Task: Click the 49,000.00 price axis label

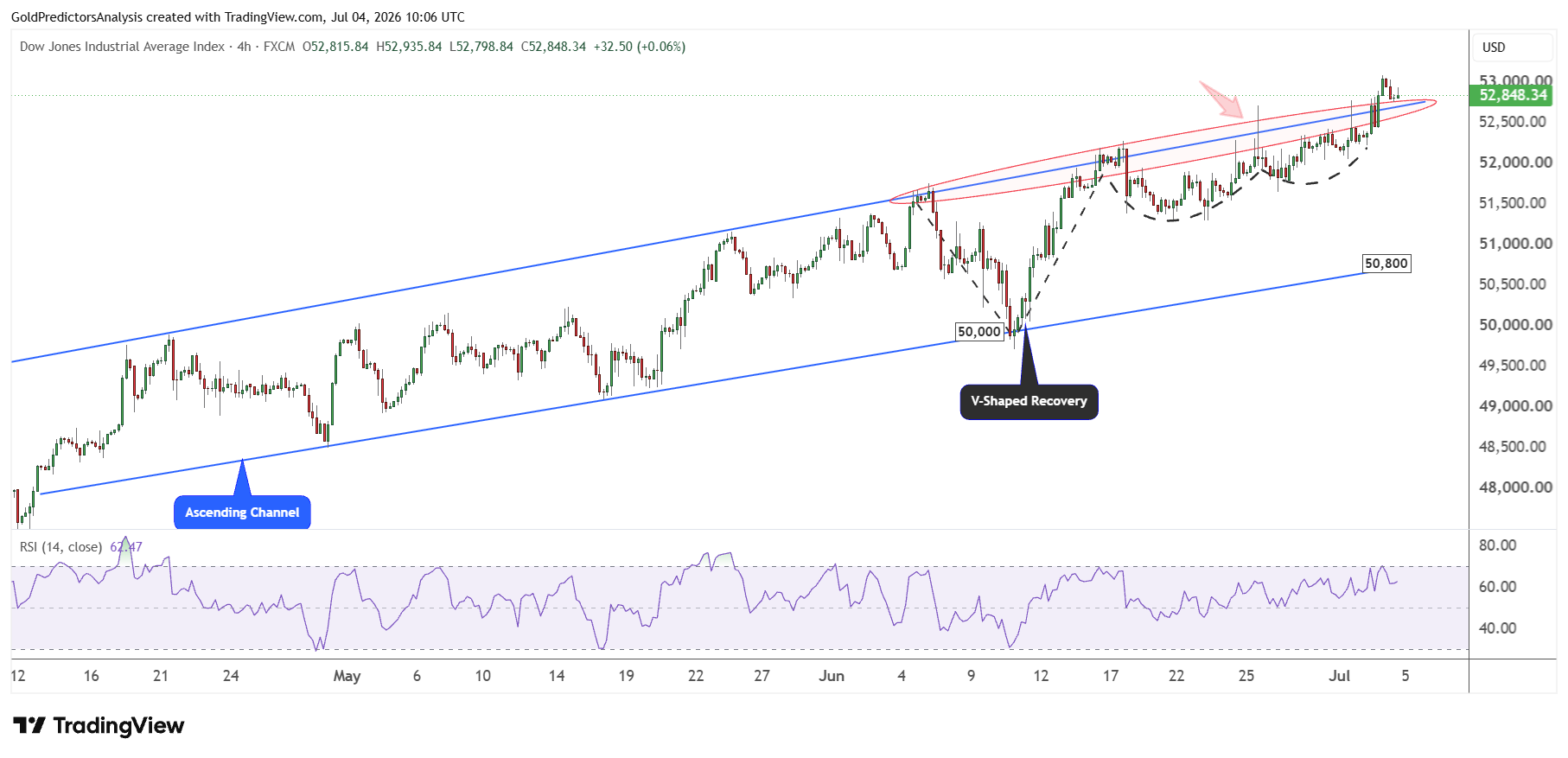Action: click(1515, 406)
